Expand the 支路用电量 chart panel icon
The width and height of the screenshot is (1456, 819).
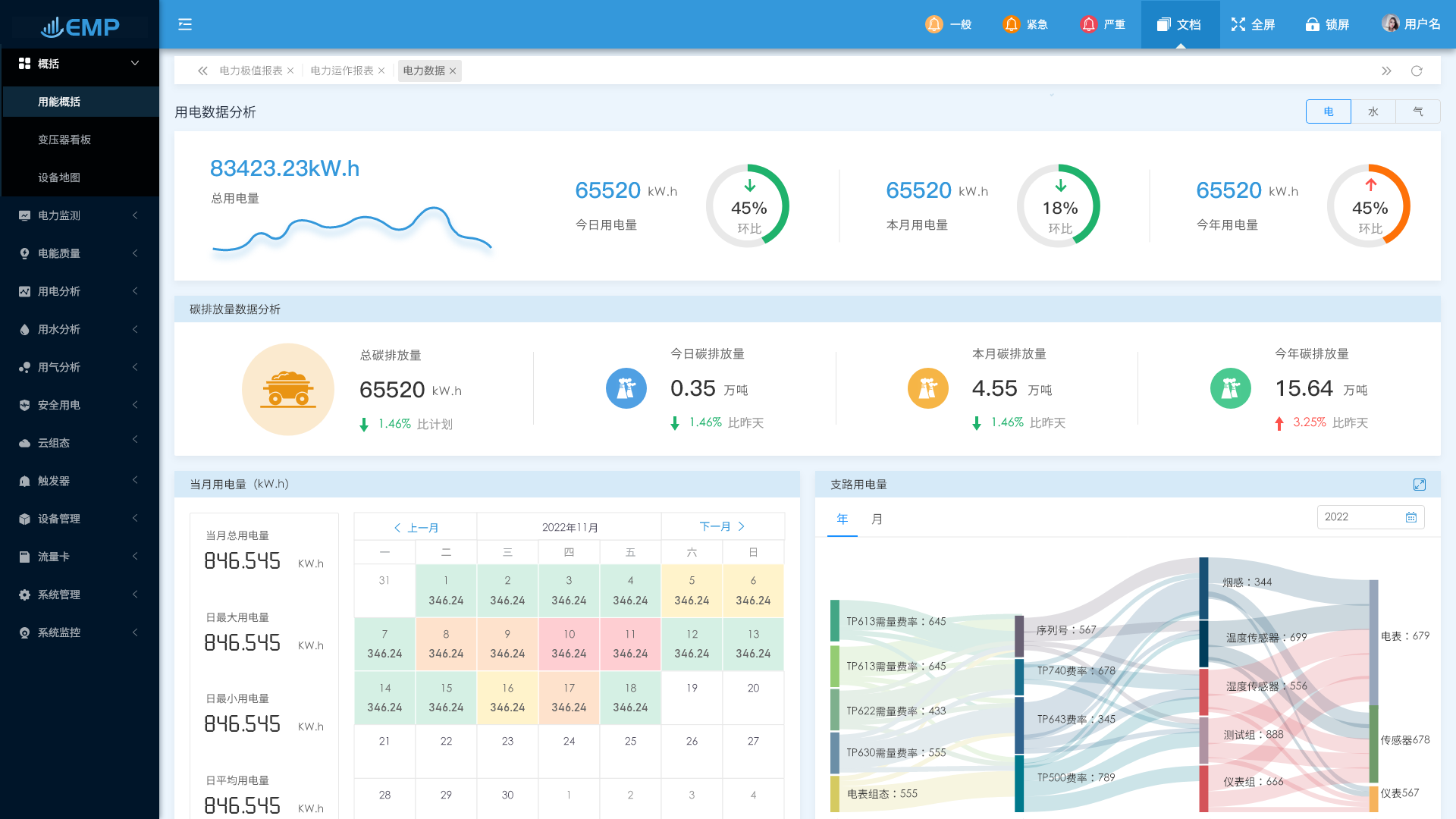pos(1420,485)
